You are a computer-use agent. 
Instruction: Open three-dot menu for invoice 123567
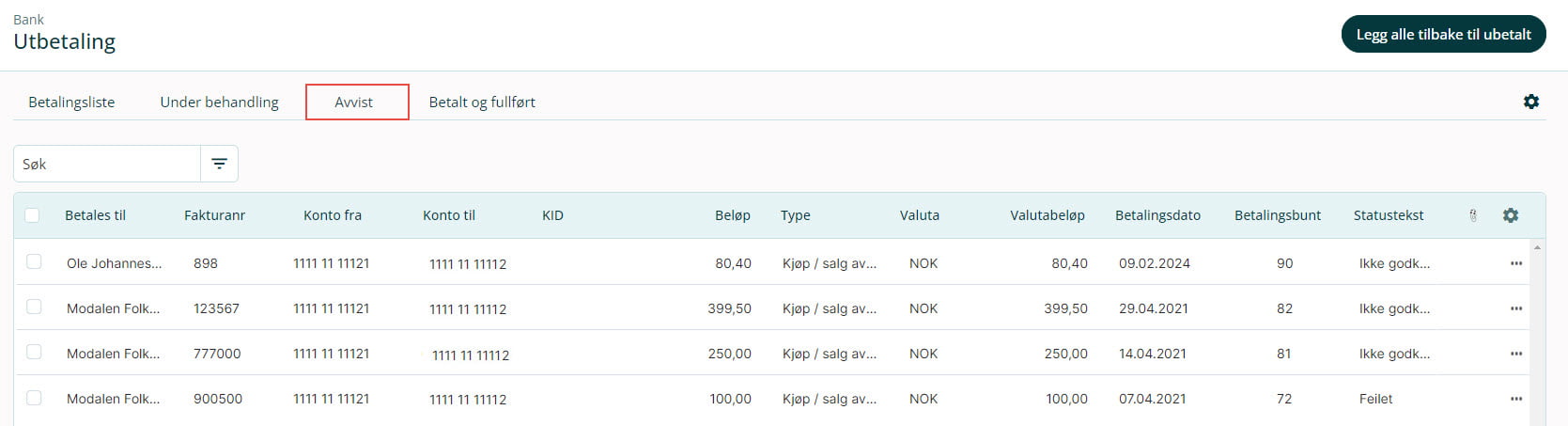point(1515,308)
